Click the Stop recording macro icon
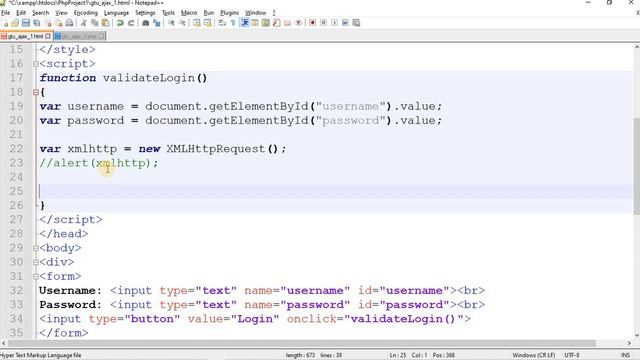 coord(323,23)
